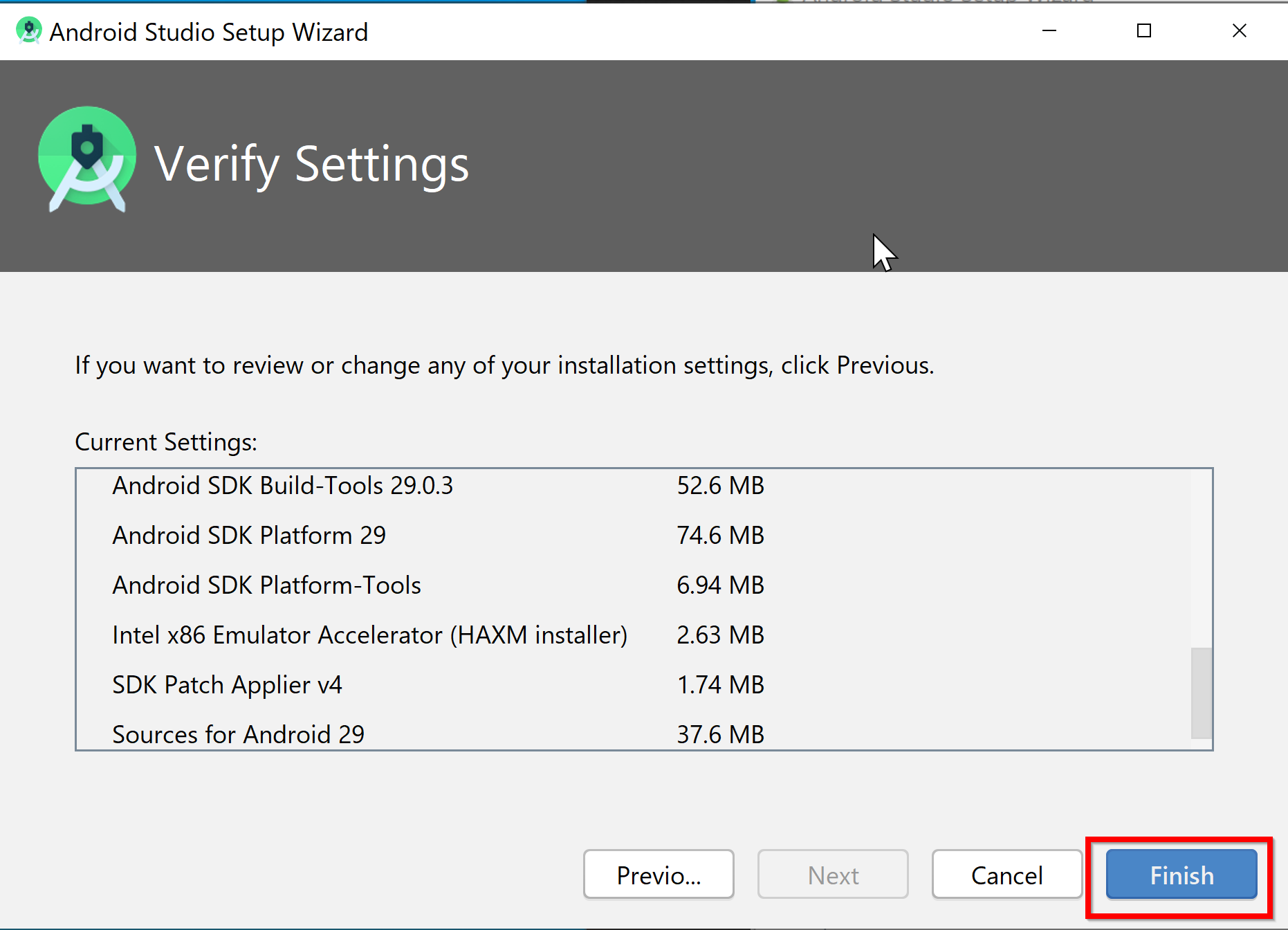Click the '1.74 MB' size value
Screen dimensions: 1288x930
(x=720, y=685)
